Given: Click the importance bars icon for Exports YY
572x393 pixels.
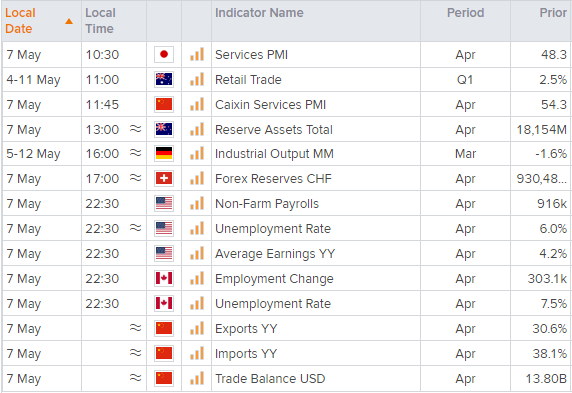Looking at the screenshot, I should tap(197, 328).
